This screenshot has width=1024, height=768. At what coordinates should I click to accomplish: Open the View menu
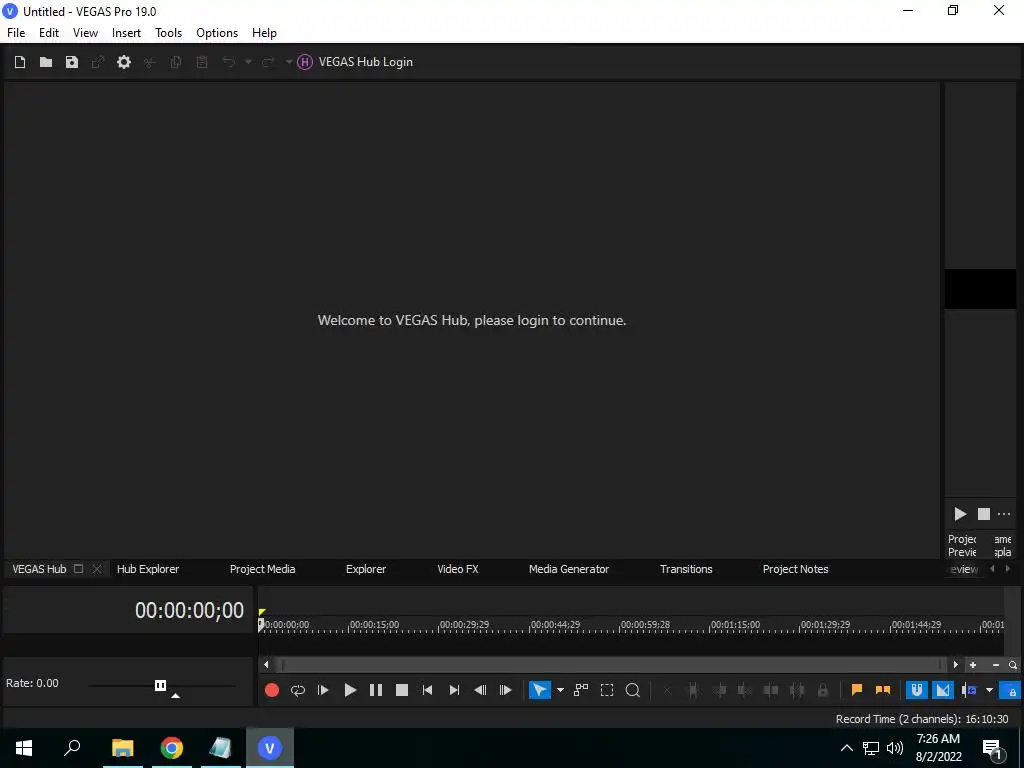tap(86, 33)
